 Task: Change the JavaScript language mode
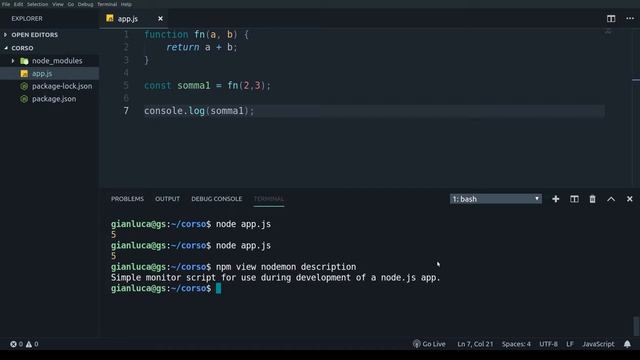(x=598, y=344)
